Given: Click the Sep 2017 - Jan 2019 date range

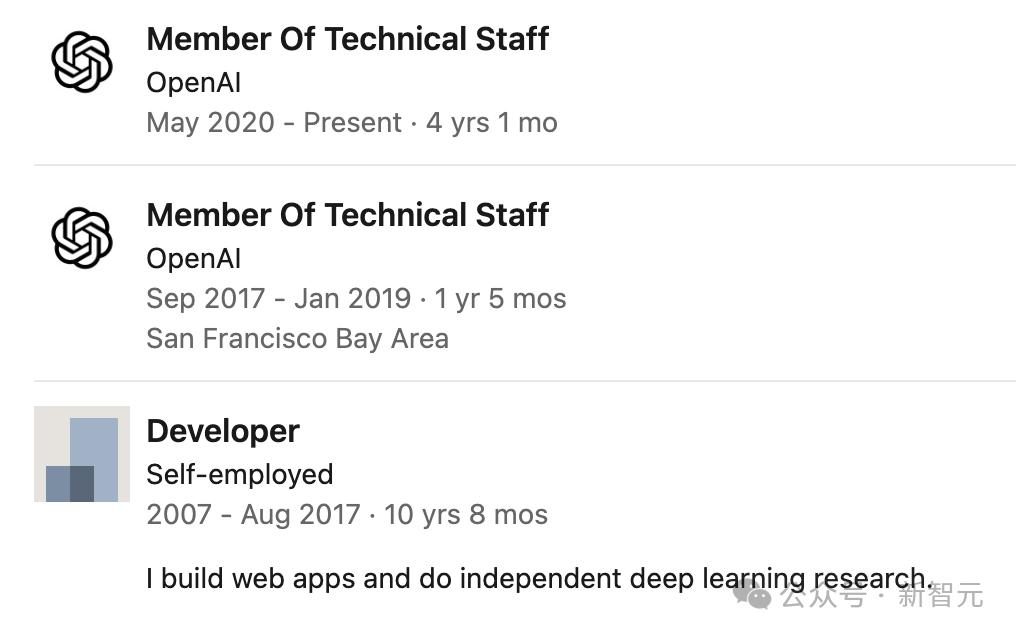Looking at the screenshot, I should pos(279,299).
